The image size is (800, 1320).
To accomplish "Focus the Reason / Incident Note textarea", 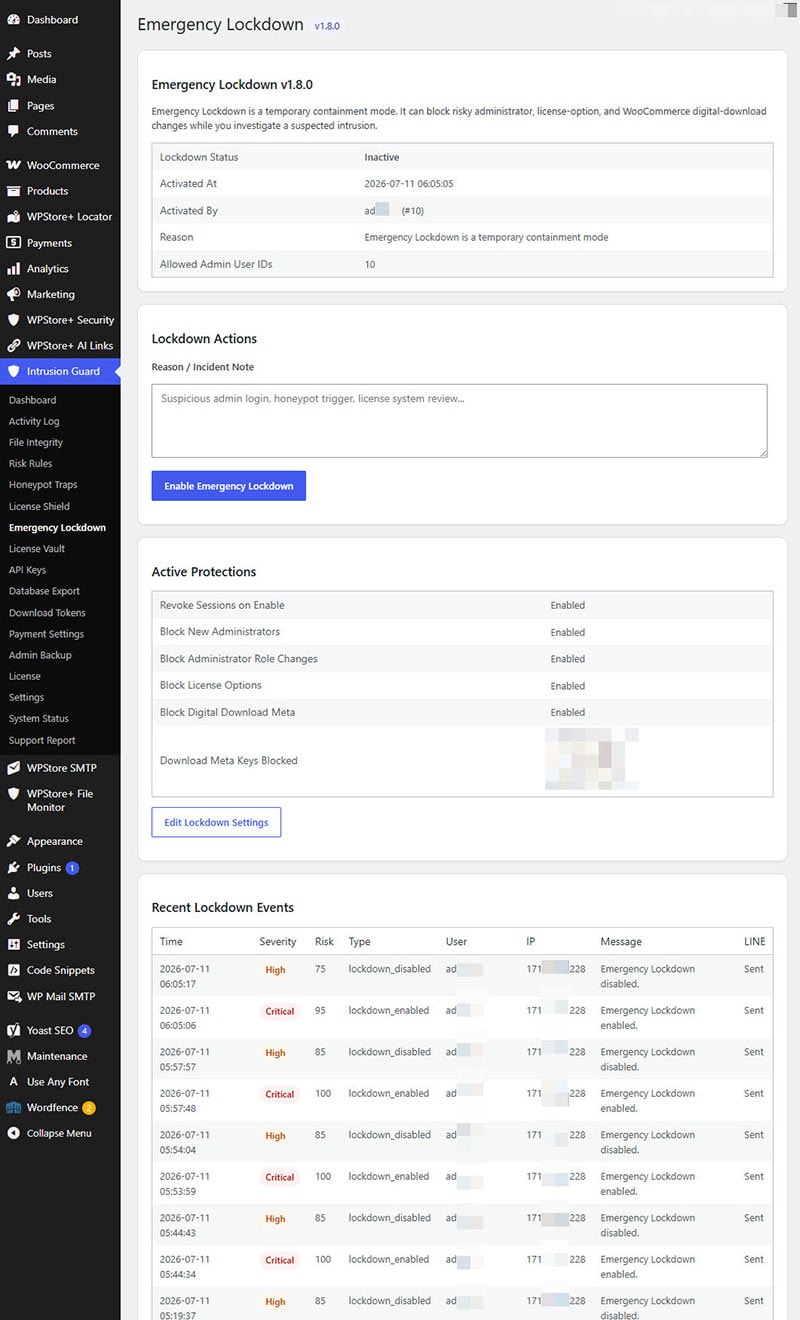I will (460, 421).
